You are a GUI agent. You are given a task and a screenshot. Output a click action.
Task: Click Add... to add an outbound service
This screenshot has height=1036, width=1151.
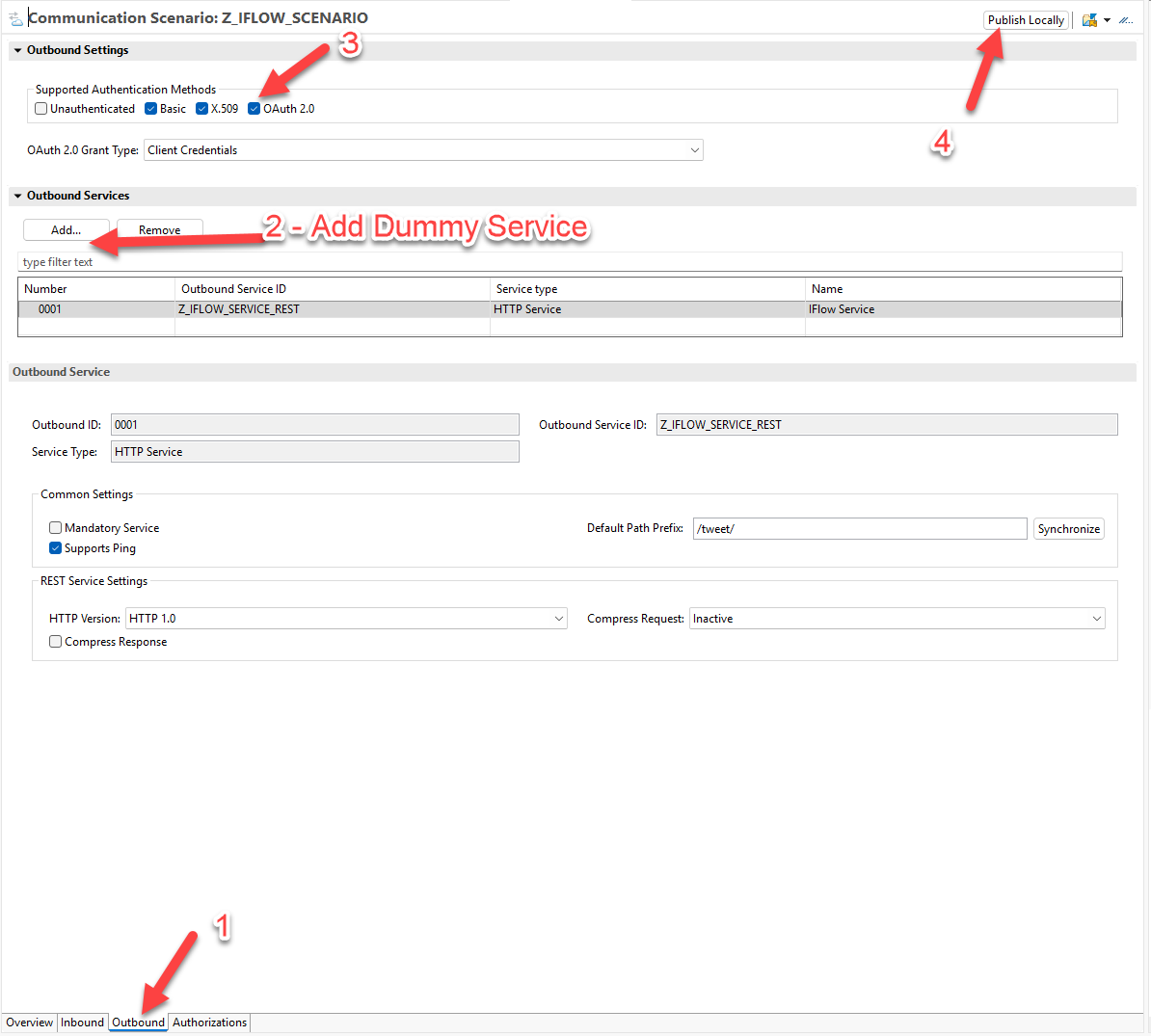66,230
